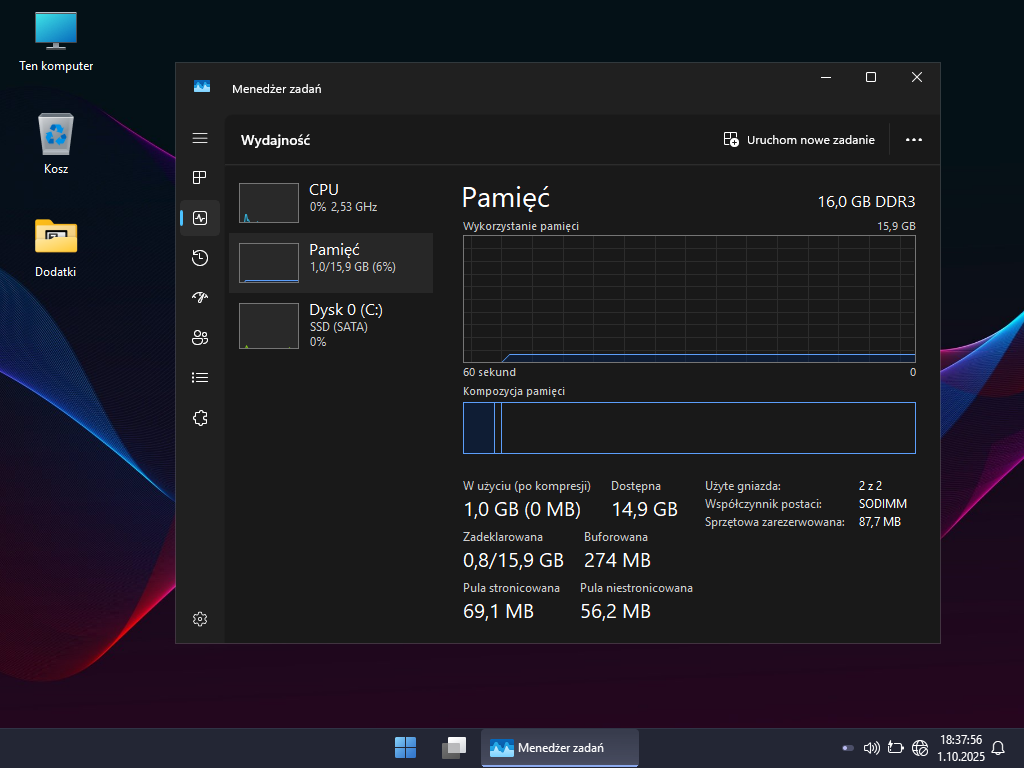This screenshot has height=768, width=1024.
Task: Open the Services puzzle icon
Action: click(x=200, y=418)
